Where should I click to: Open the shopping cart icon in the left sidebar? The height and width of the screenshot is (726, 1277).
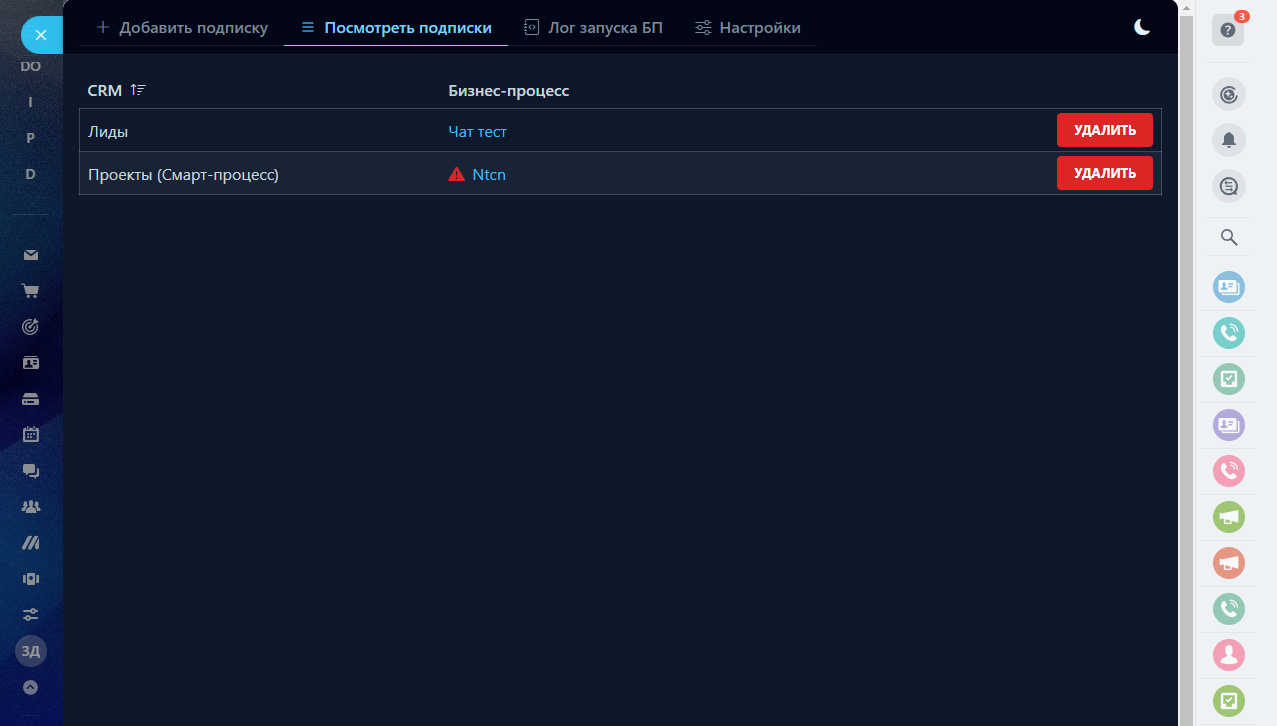click(x=31, y=291)
